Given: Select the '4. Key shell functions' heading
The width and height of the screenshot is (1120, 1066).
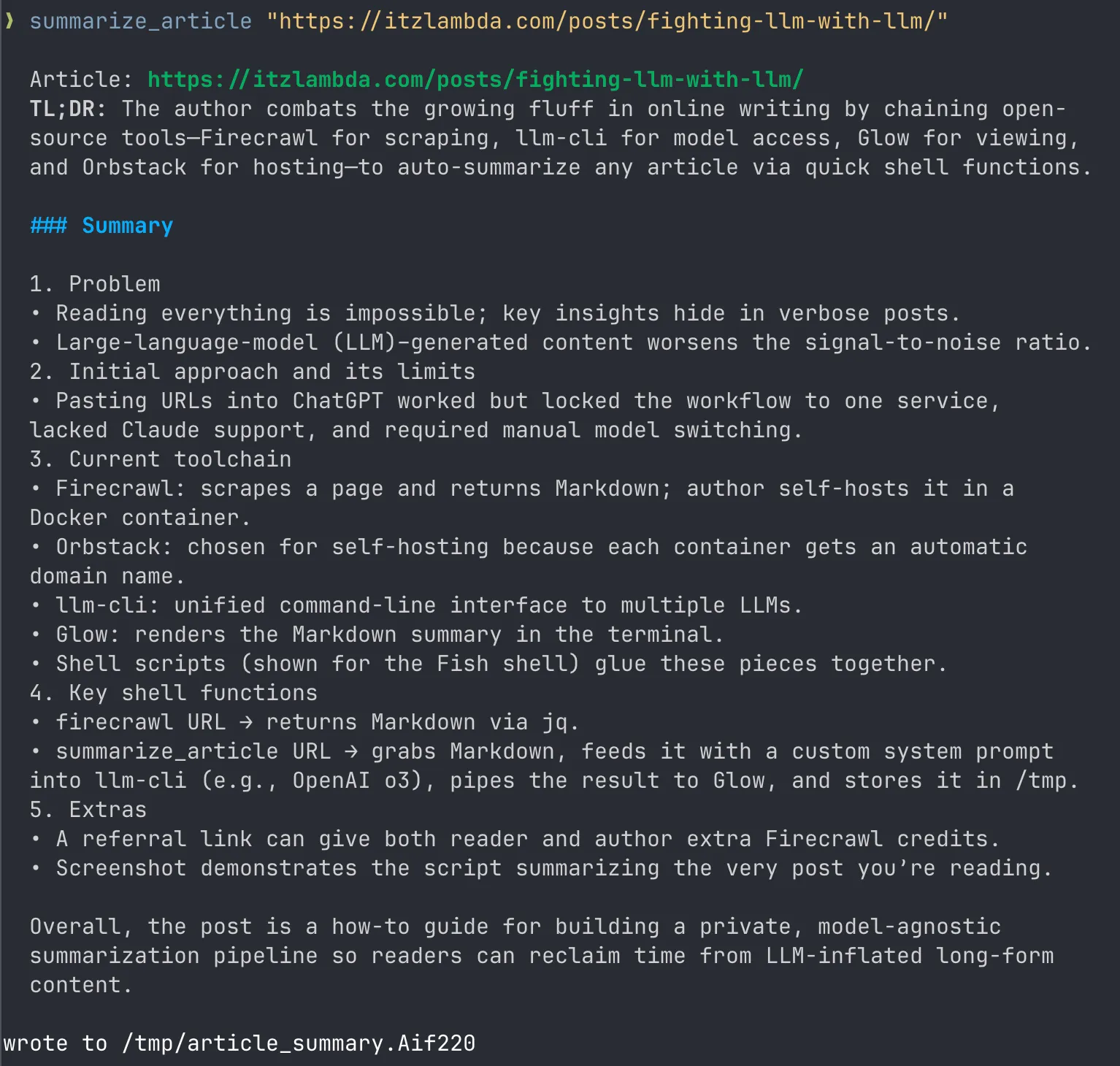Looking at the screenshot, I should click(x=174, y=693).
